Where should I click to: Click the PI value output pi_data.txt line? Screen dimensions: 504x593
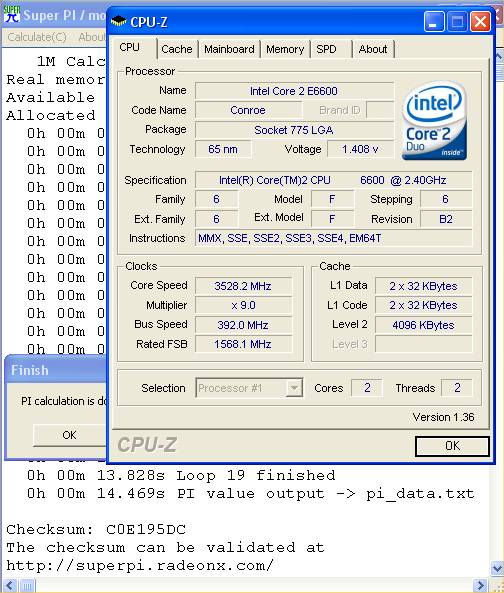pos(250,494)
